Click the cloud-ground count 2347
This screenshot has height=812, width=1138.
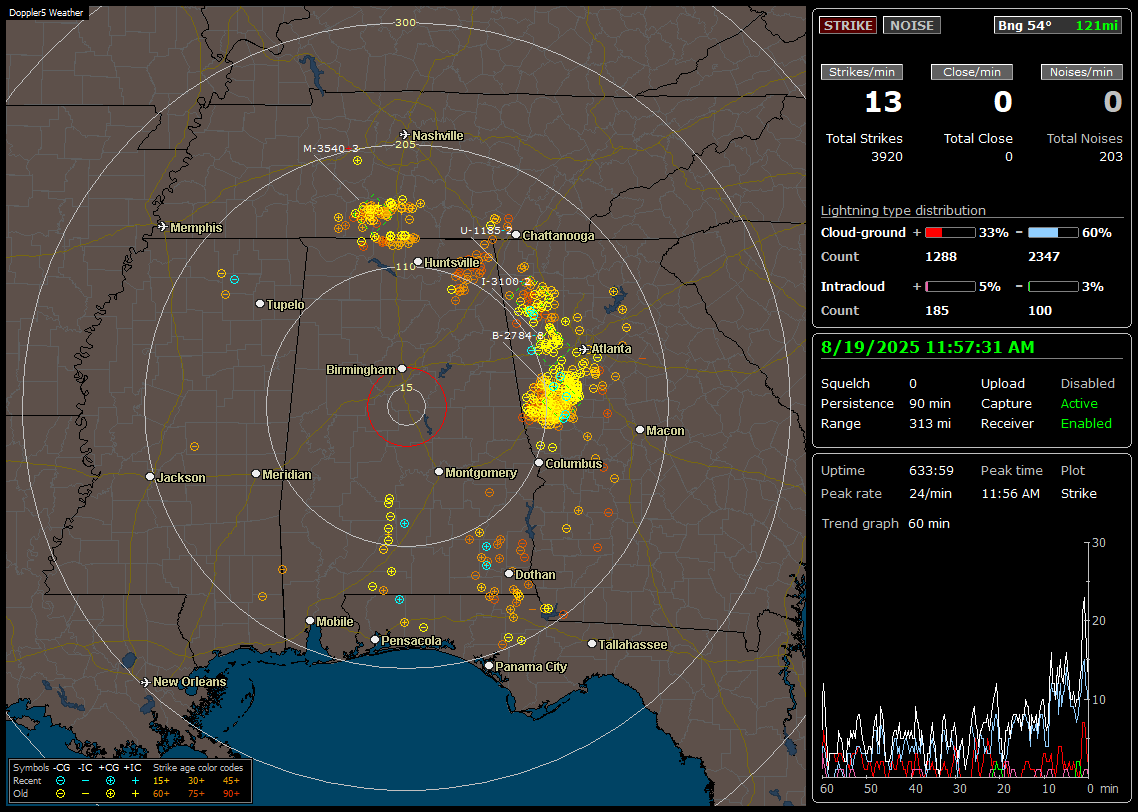pos(1044,257)
